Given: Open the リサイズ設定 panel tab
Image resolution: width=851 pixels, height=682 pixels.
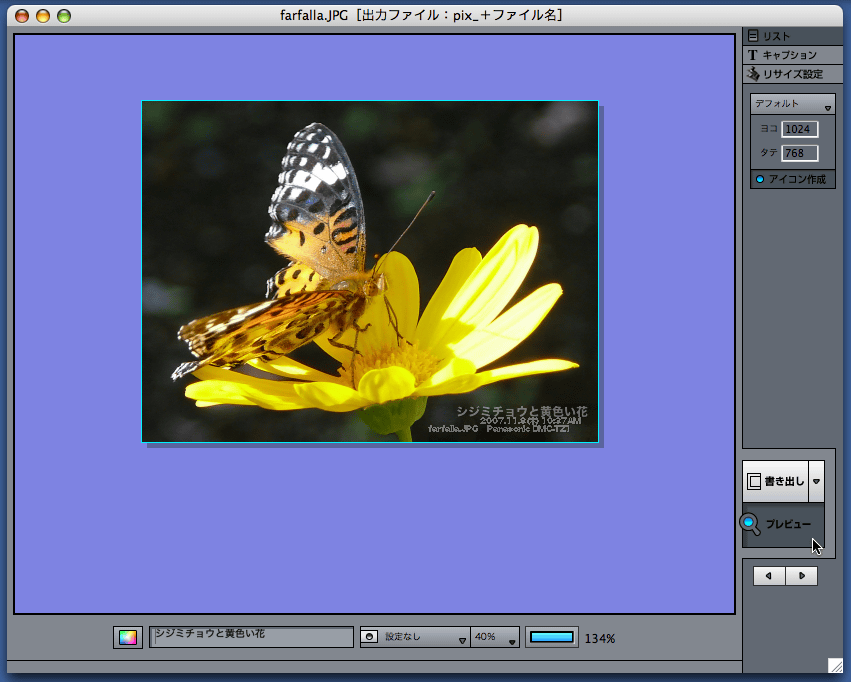Looking at the screenshot, I should tap(792, 74).
